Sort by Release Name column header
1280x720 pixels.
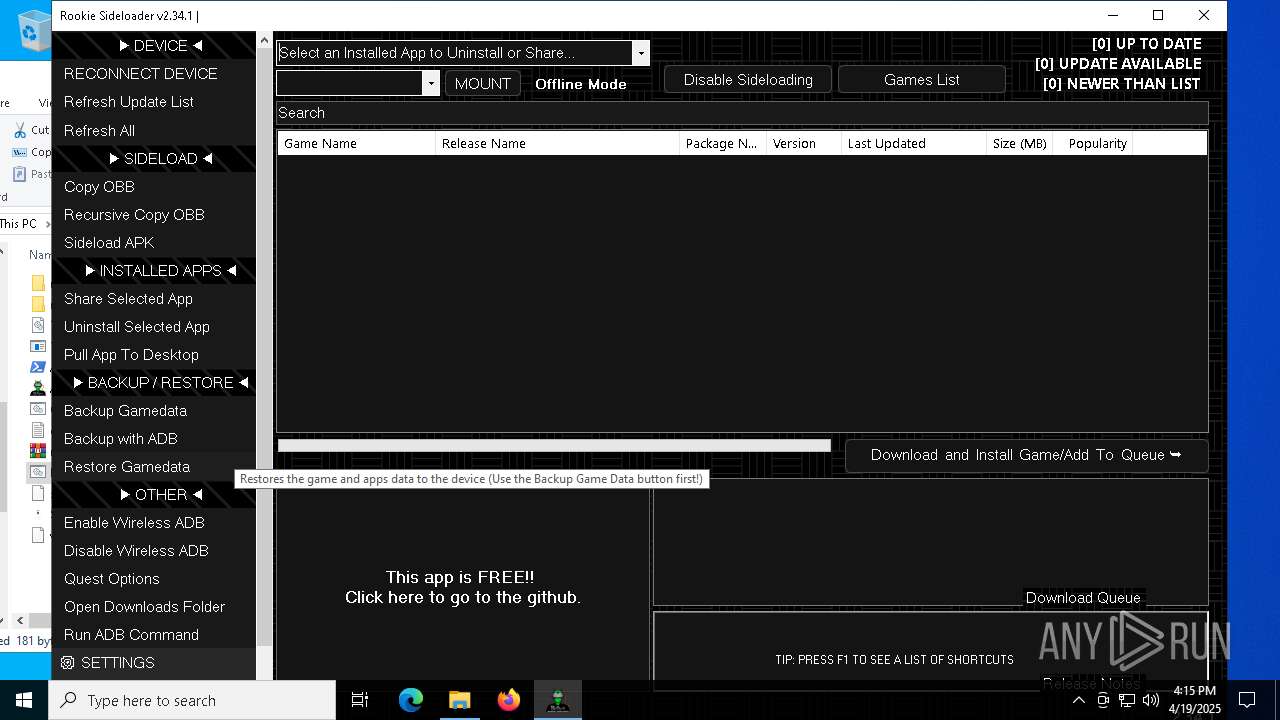pos(557,143)
